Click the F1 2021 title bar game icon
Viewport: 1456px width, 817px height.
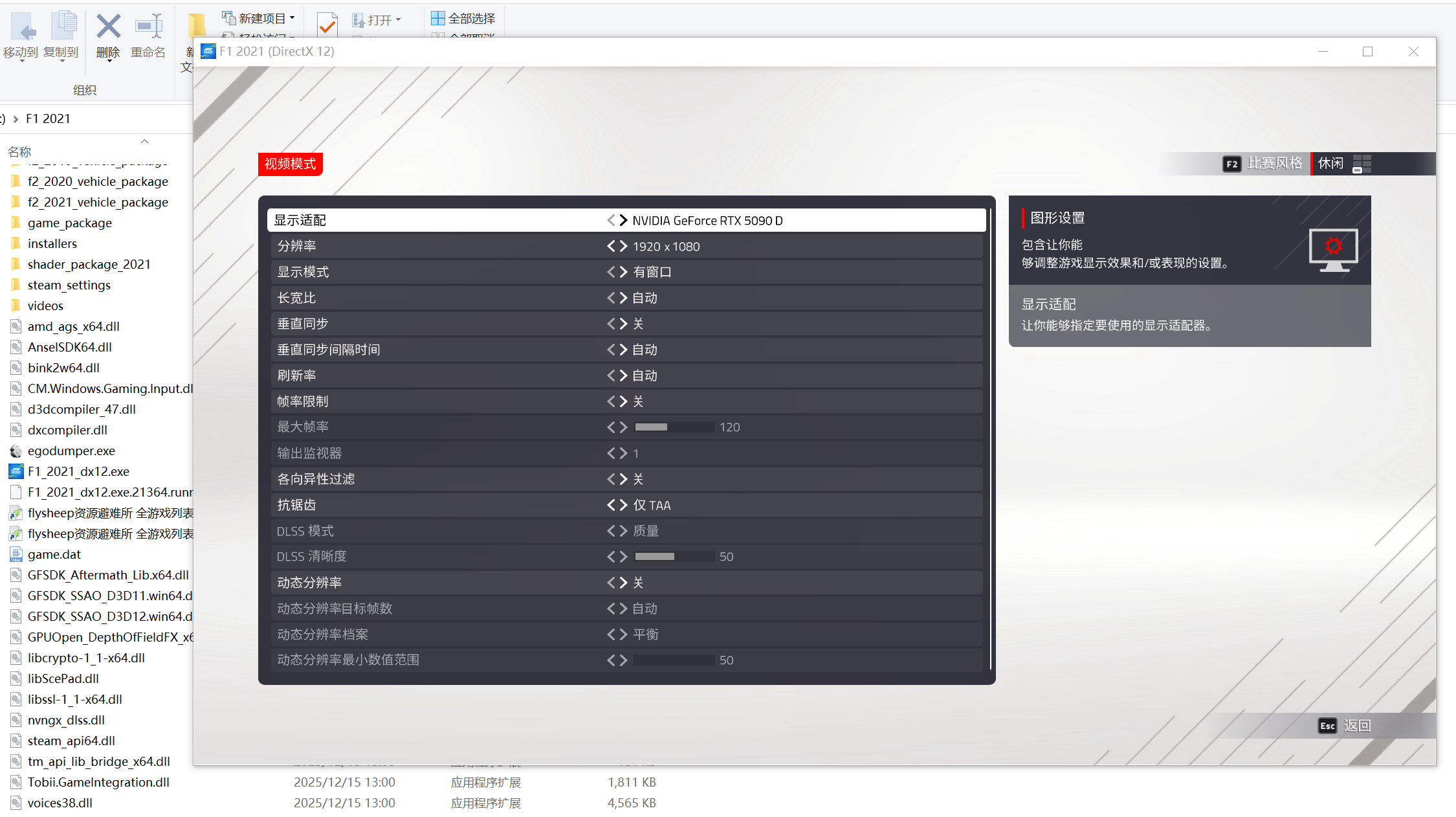pyautogui.click(x=208, y=51)
